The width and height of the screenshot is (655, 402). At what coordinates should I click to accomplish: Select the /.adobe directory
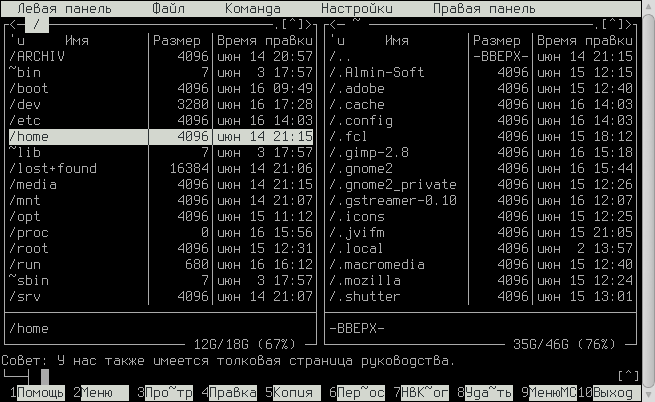pyautogui.click(x=481, y=89)
